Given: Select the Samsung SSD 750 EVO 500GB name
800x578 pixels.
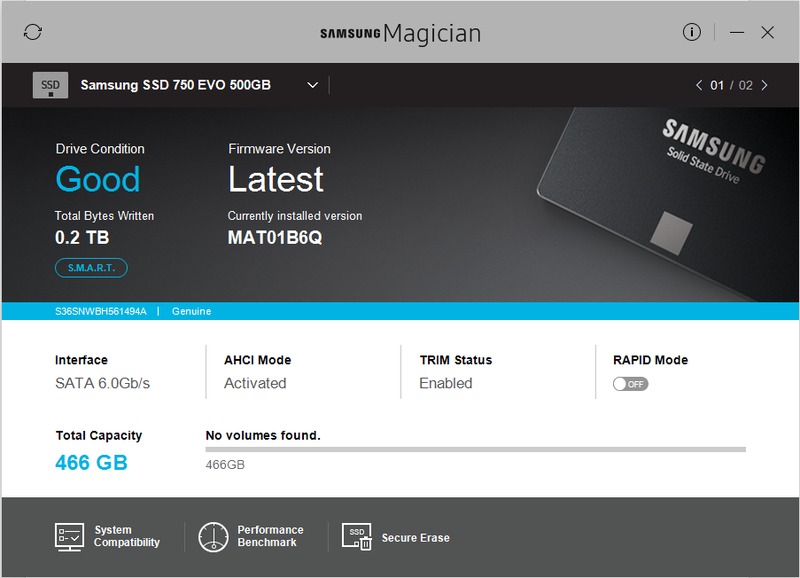Looking at the screenshot, I should tap(175, 85).
